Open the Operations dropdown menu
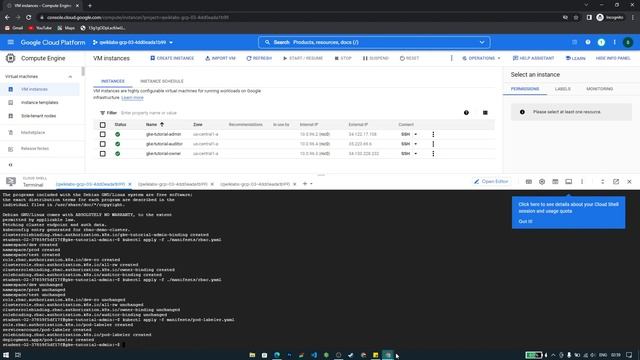 tap(481, 58)
